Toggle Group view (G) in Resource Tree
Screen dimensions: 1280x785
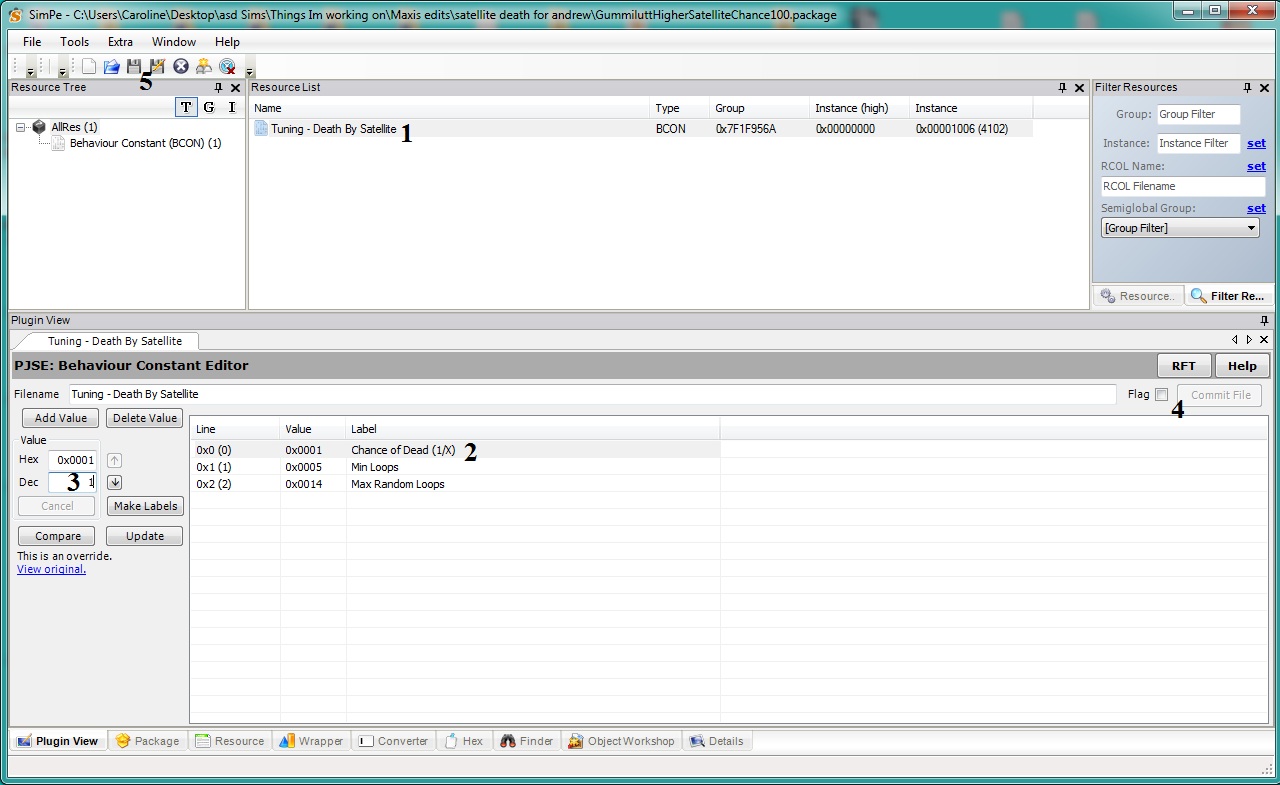coord(209,107)
